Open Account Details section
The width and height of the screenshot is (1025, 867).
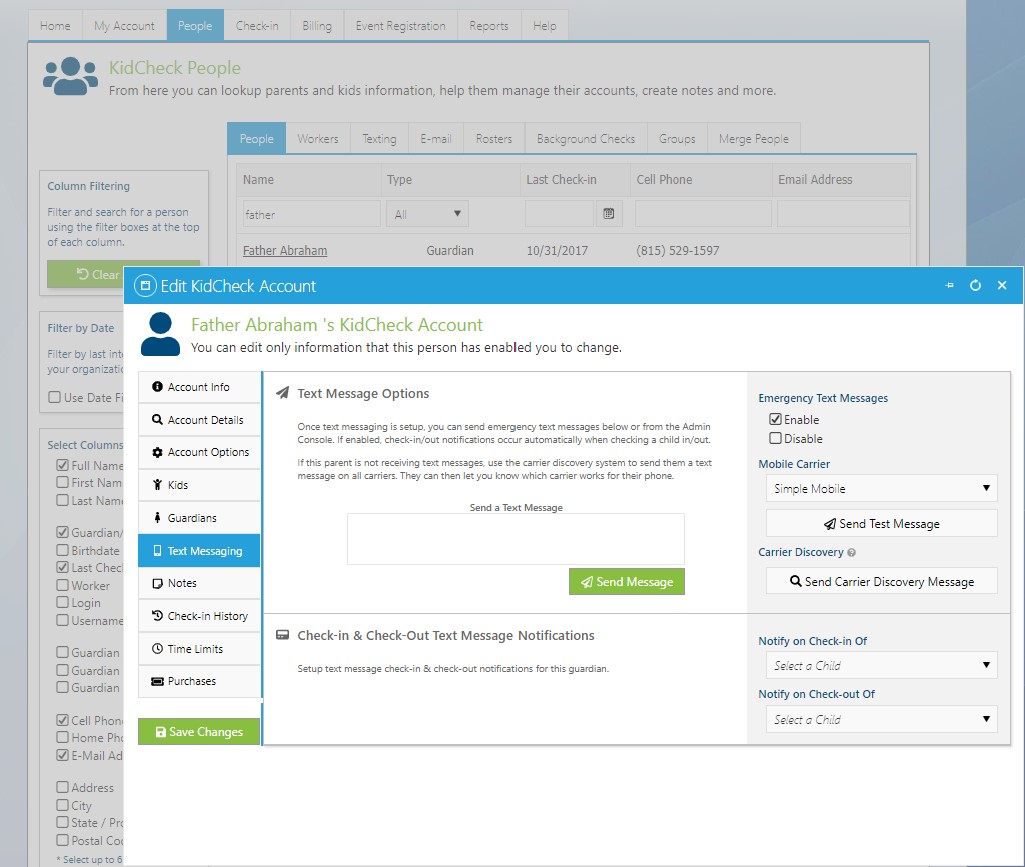[x=199, y=420]
